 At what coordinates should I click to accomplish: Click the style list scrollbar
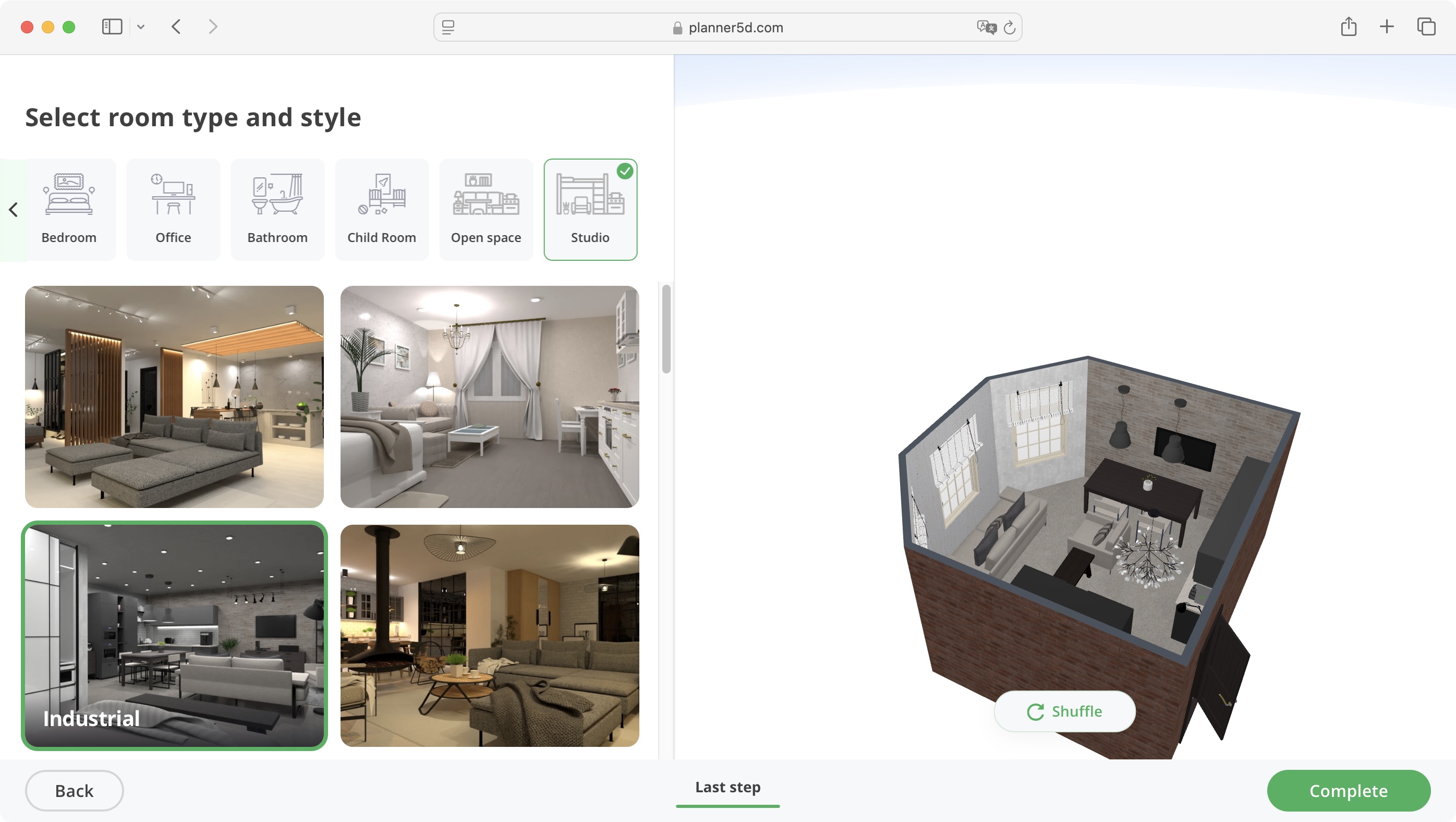tap(666, 329)
